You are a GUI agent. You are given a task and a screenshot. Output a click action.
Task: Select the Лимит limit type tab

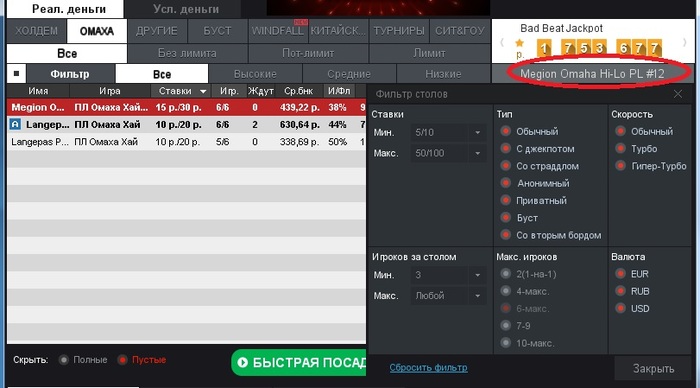pyautogui.click(x=429, y=54)
